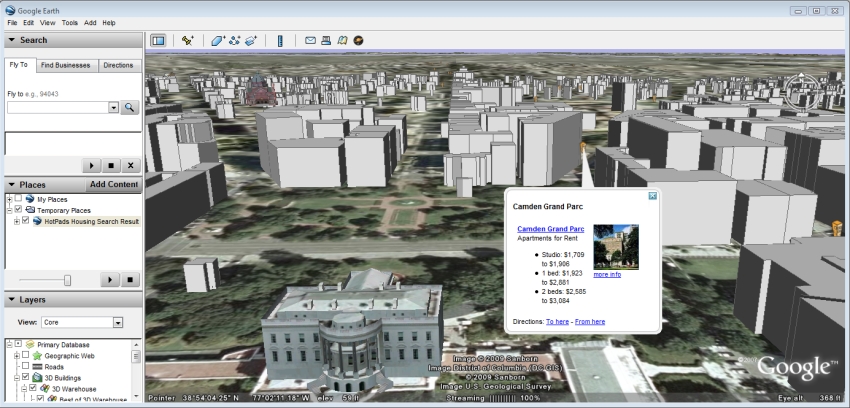The height and width of the screenshot is (408, 850).
Task: Collapse the Search panel
Action: coord(12,40)
